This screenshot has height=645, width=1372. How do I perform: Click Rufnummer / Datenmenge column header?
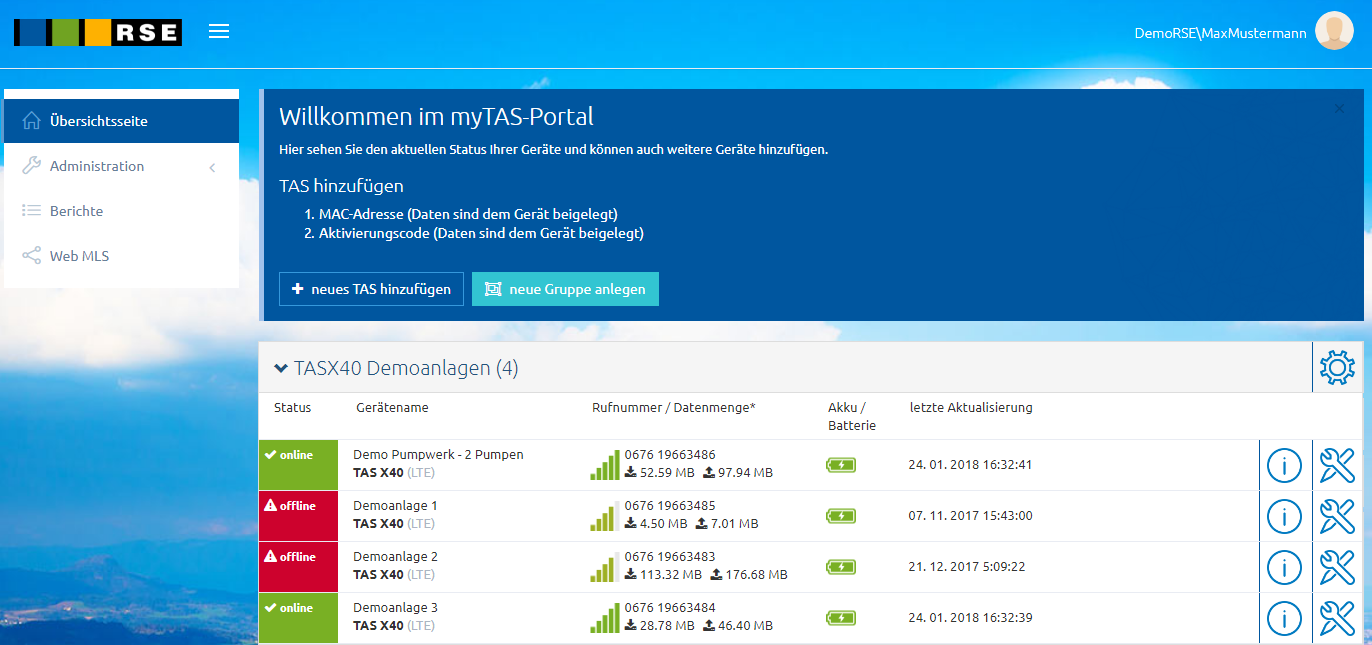pyautogui.click(x=674, y=408)
